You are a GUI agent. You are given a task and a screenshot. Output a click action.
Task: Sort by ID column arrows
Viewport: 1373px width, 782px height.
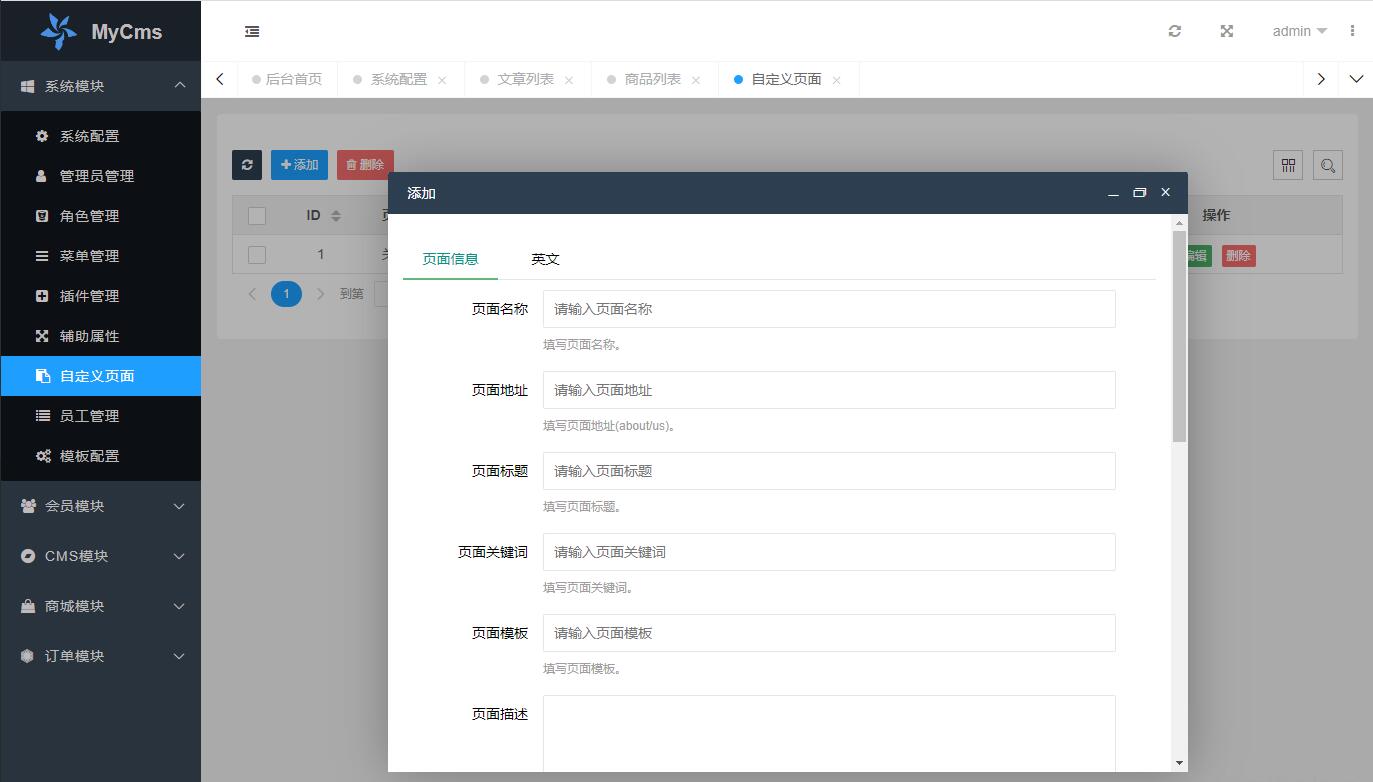click(336, 215)
